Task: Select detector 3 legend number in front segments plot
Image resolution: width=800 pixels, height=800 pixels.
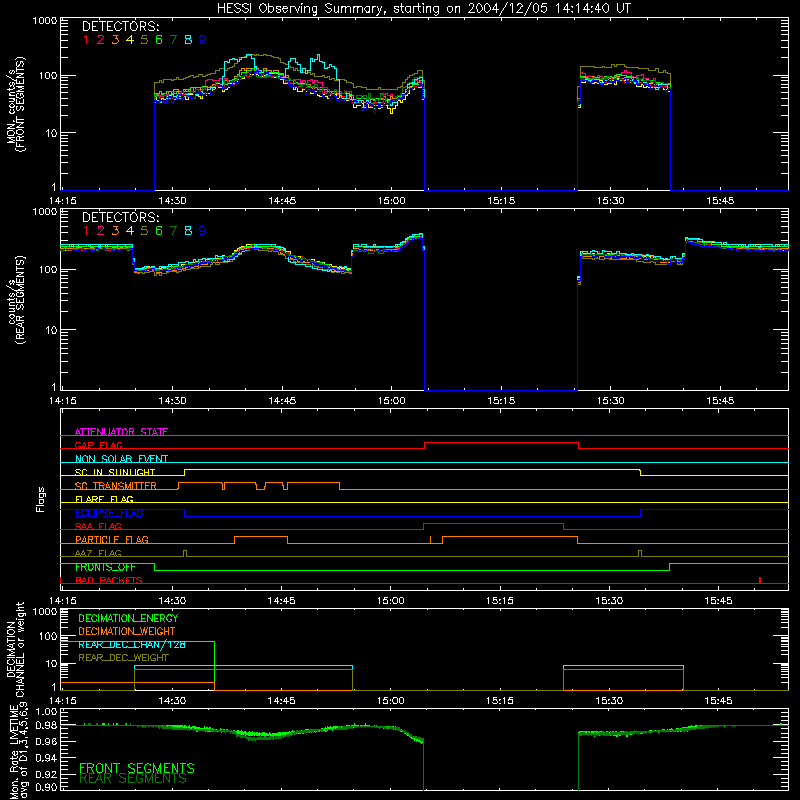Action: (115, 40)
